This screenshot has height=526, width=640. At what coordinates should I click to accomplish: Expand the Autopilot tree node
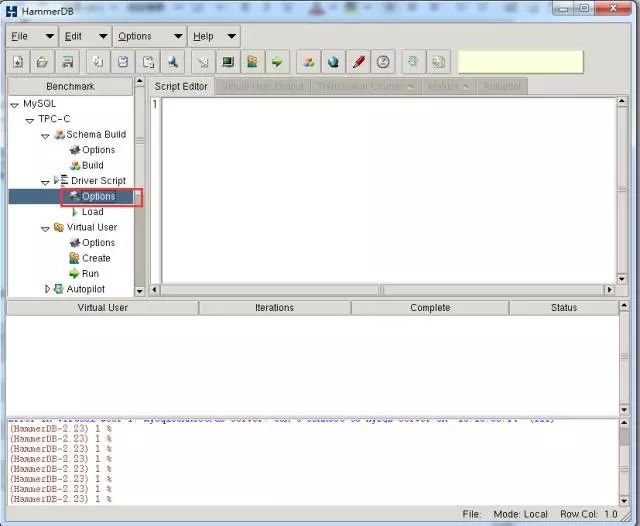[x=47, y=289]
